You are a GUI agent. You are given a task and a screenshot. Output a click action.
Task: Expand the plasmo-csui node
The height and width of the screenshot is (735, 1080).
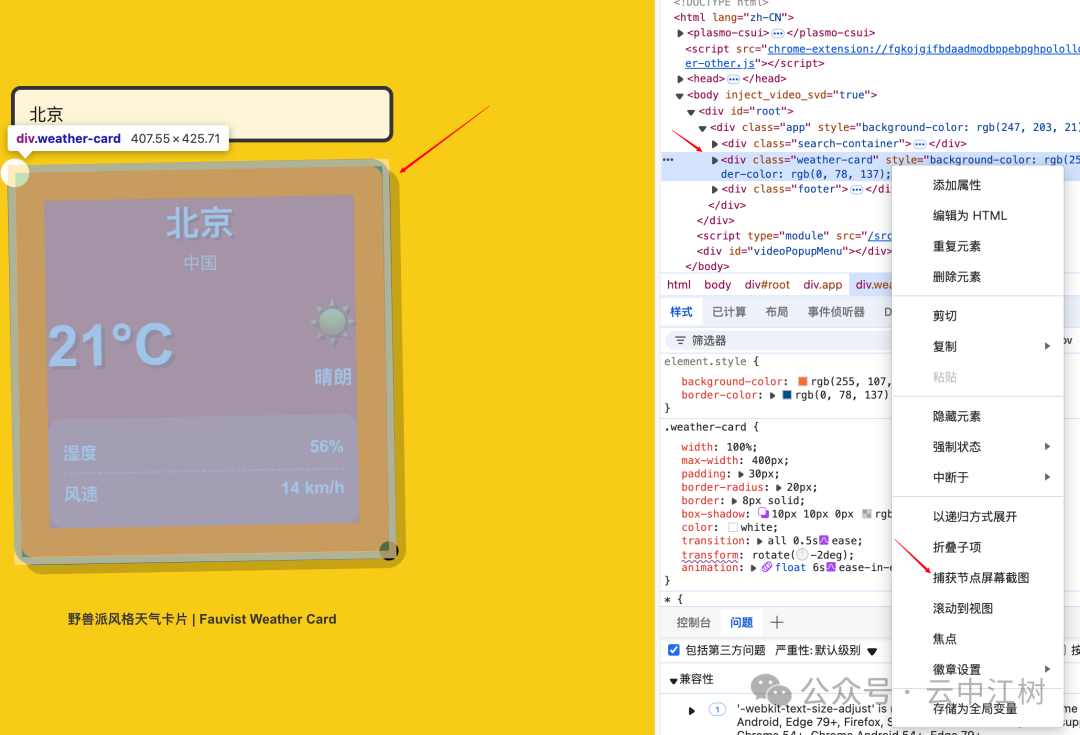[x=681, y=33]
